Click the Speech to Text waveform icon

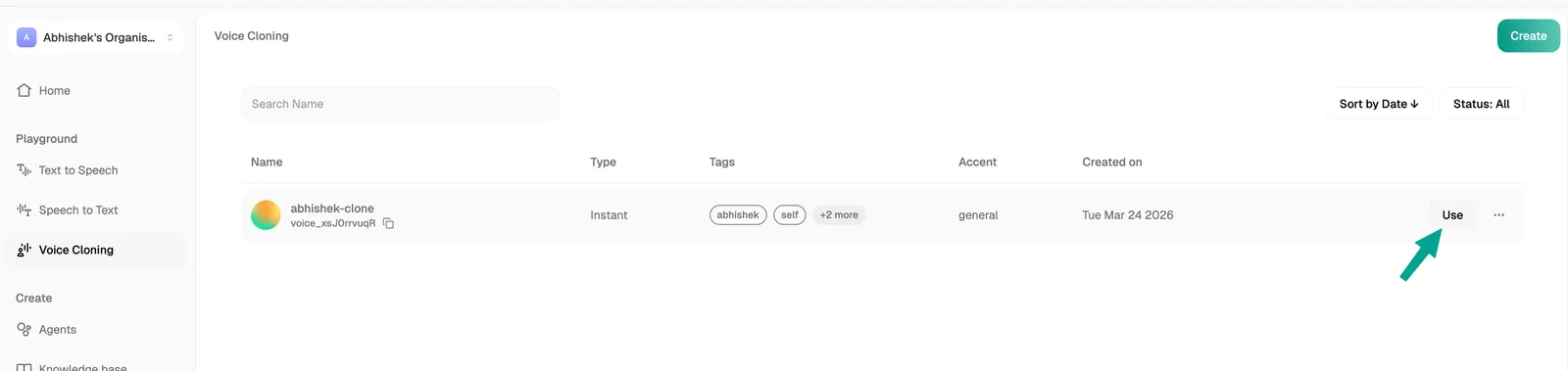click(24, 210)
